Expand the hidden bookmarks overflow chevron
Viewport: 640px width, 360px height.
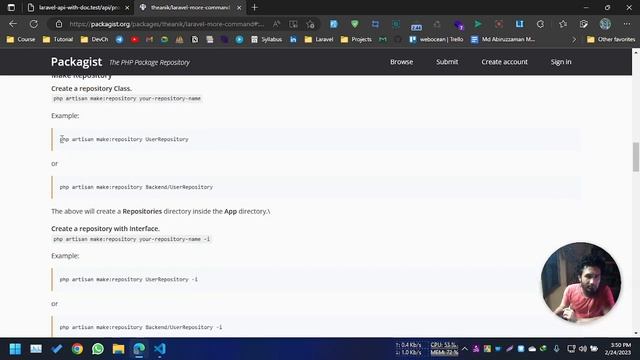click(574, 40)
